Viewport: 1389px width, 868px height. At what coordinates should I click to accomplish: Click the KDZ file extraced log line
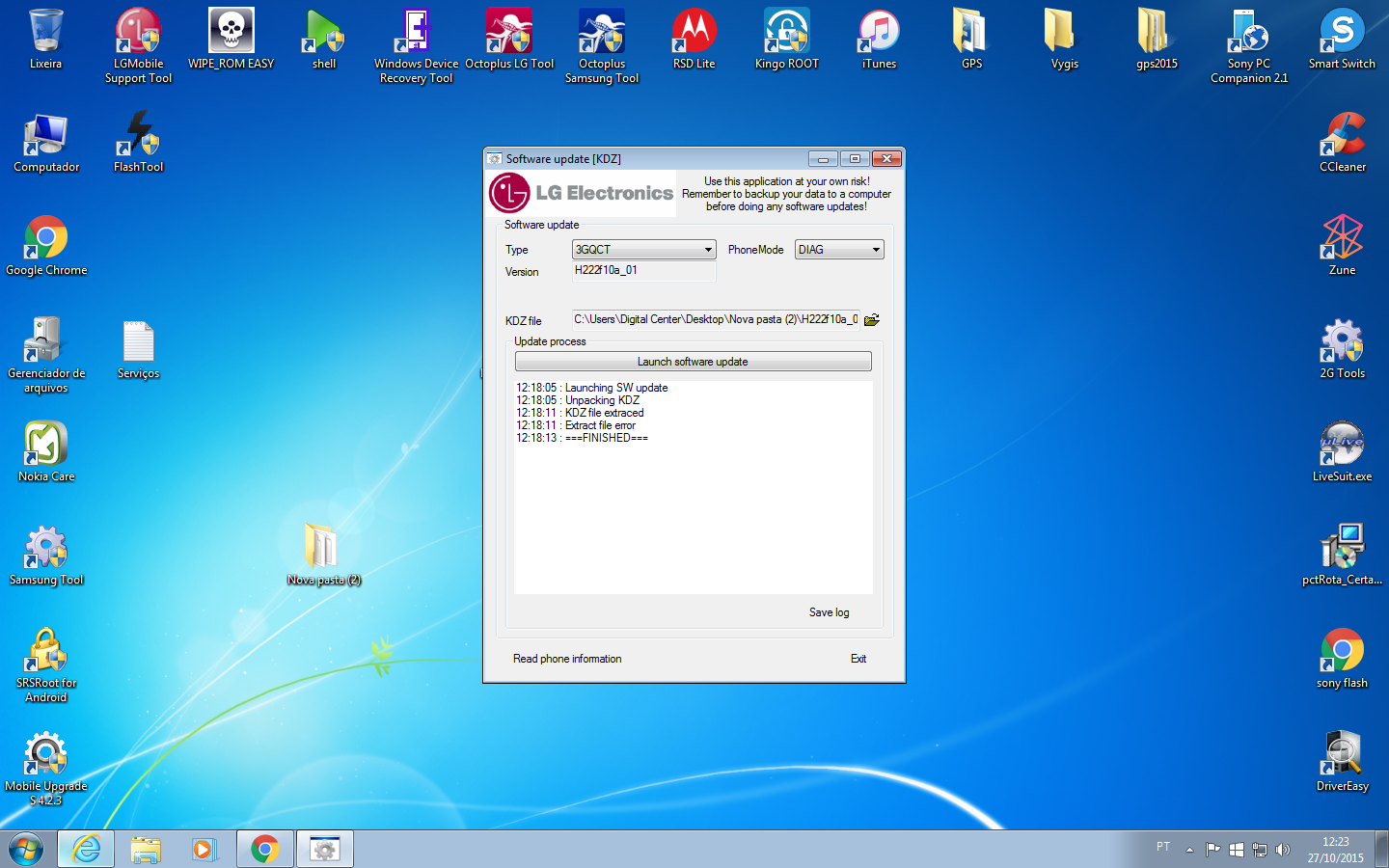tap(580, 413)
